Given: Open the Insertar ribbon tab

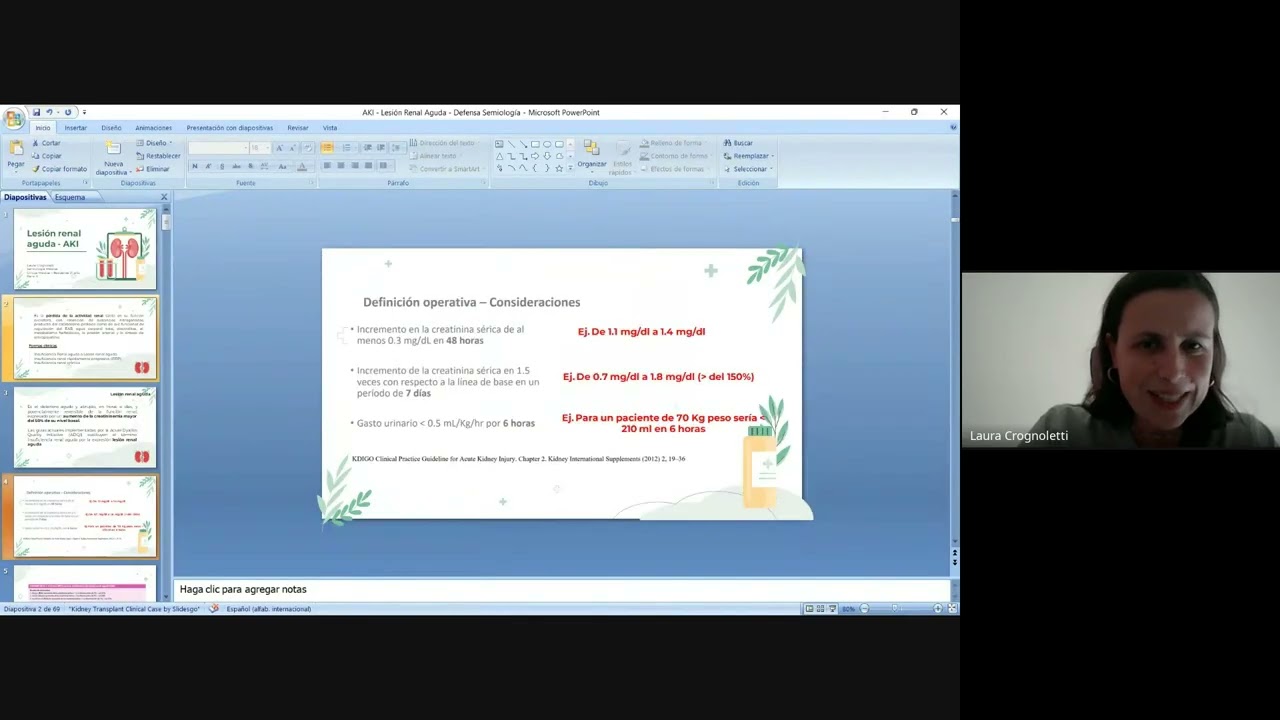Looking at the screenshot, I should [76, 128].
